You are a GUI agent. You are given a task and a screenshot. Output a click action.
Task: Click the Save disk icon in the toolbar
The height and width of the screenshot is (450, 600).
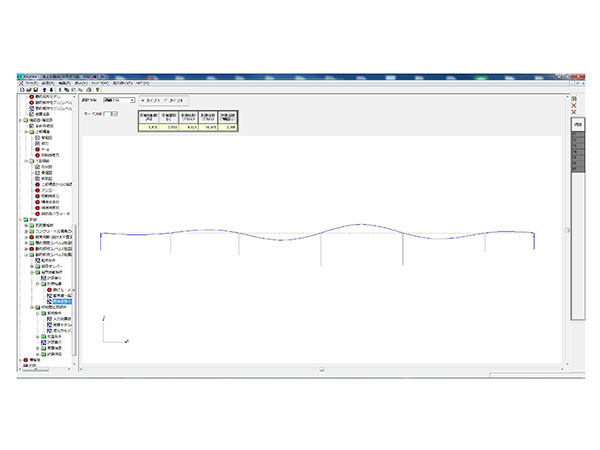[x=33, y=90]
